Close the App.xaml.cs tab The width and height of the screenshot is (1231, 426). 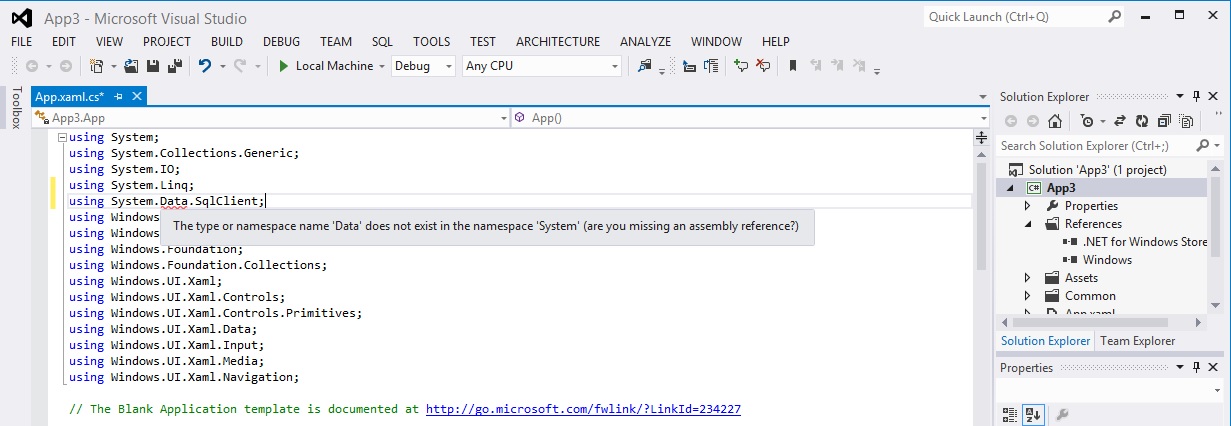[x=137, y=96]
